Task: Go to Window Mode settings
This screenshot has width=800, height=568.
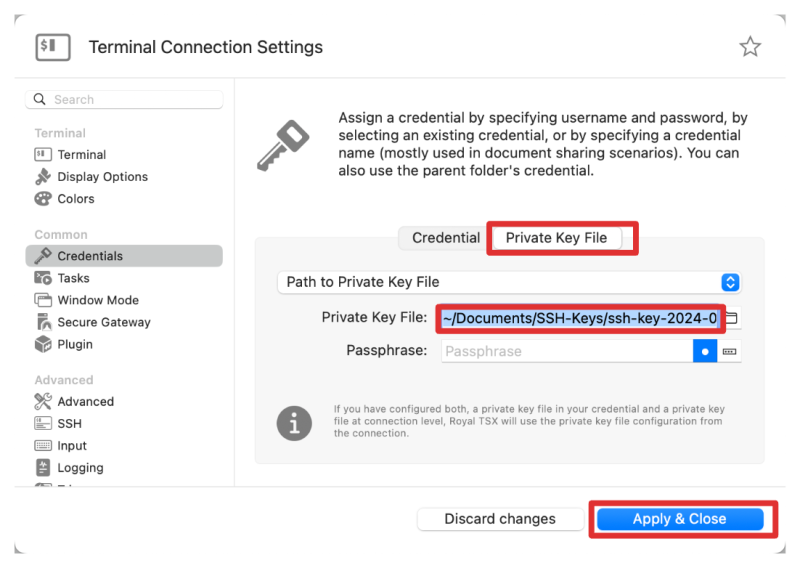Action: [x=97, y=300]
